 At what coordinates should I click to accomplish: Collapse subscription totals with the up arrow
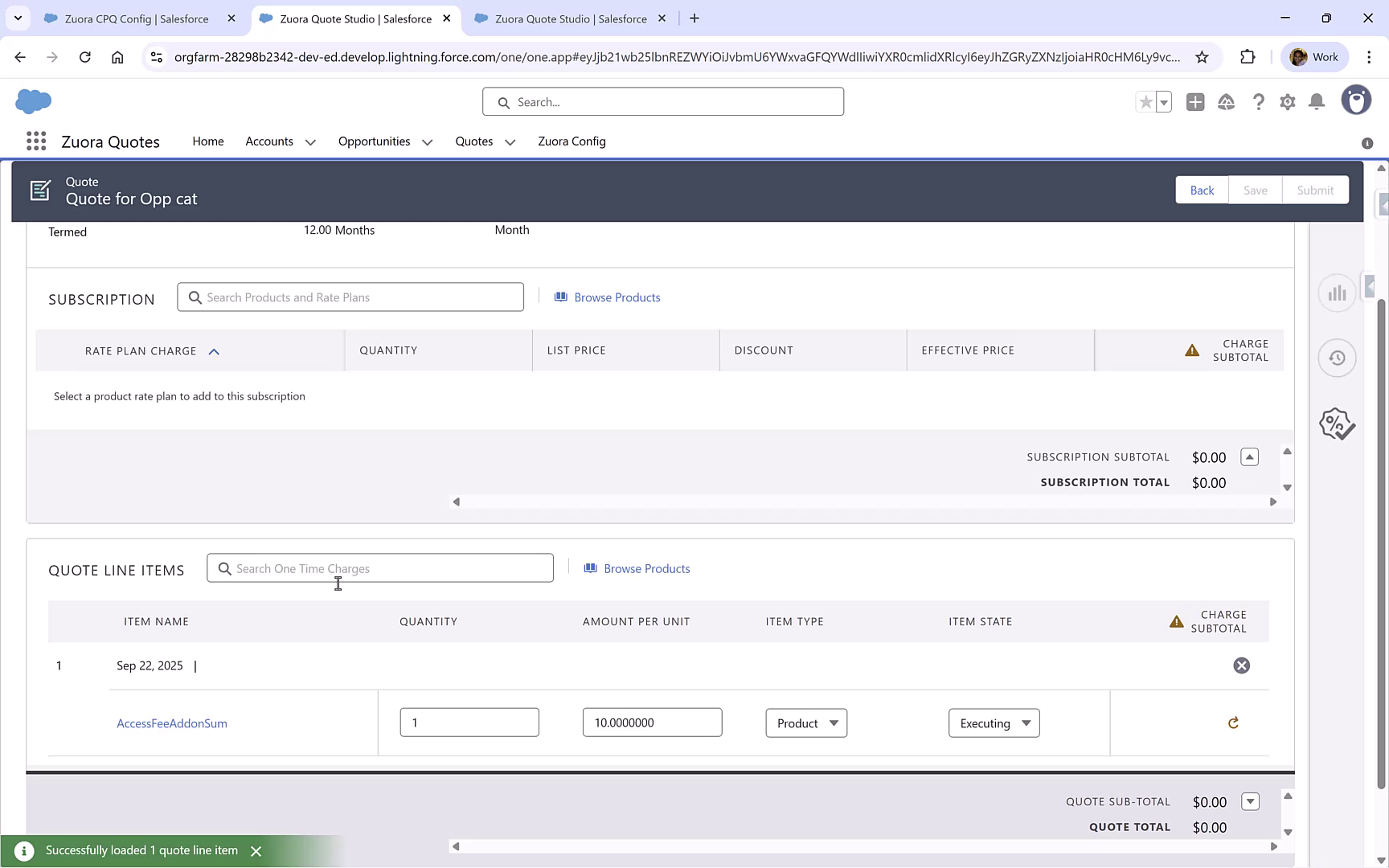tap(1250, 457)
